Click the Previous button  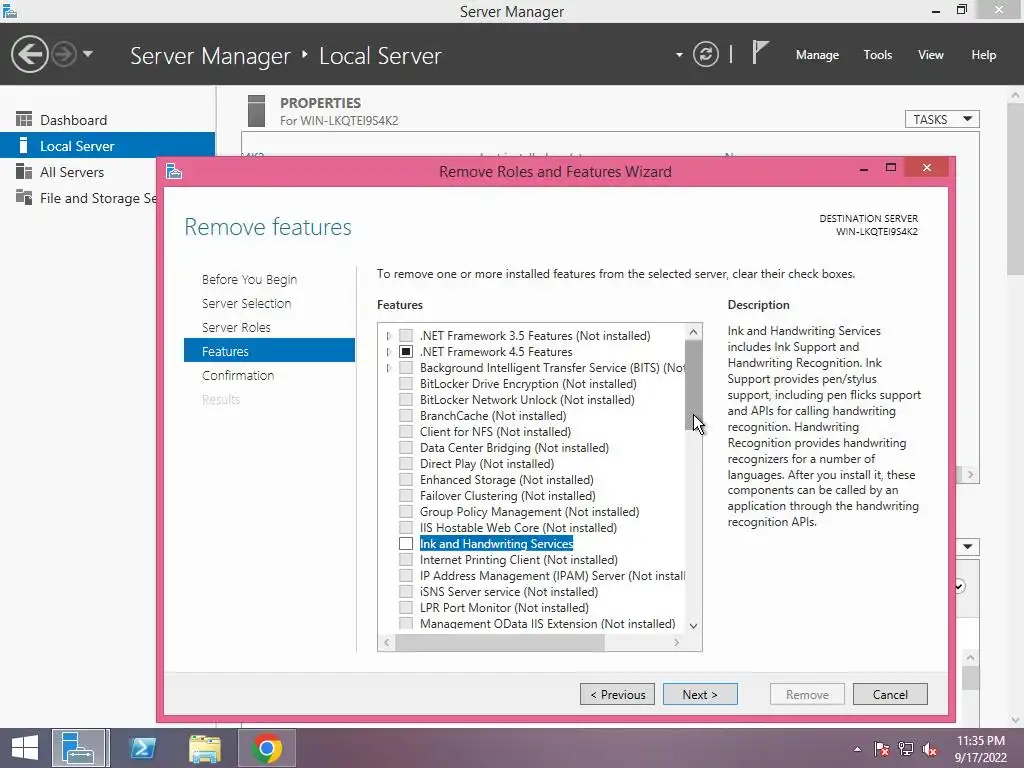[617, 694]
